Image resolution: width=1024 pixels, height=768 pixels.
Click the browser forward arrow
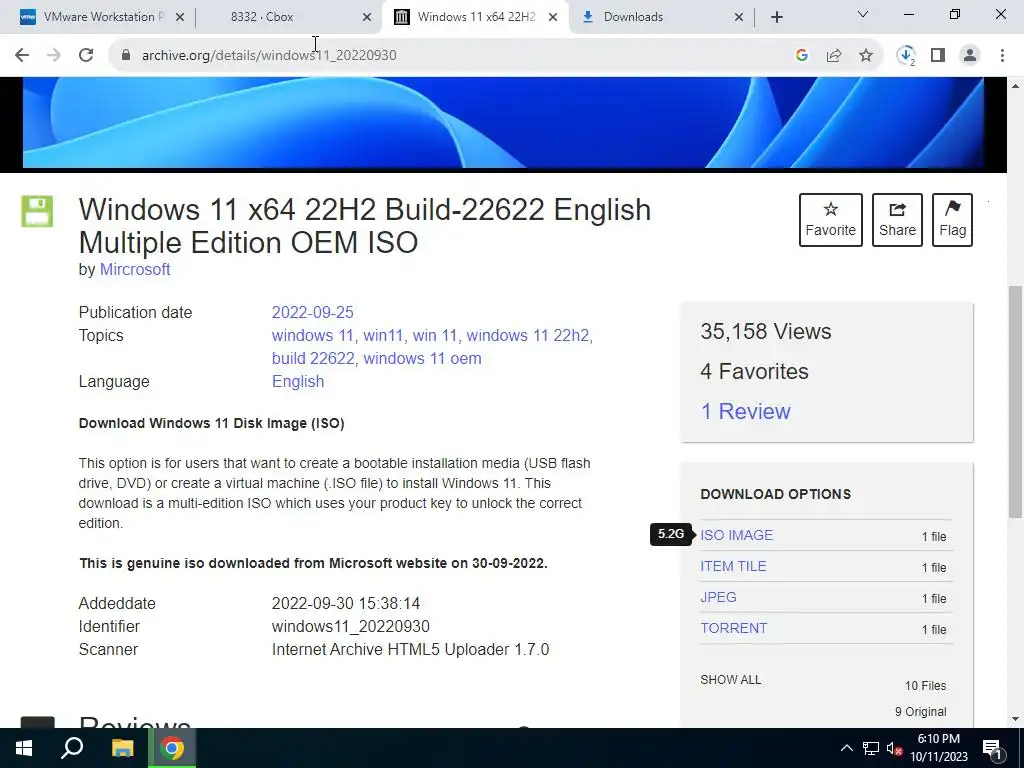click(54, 56)
